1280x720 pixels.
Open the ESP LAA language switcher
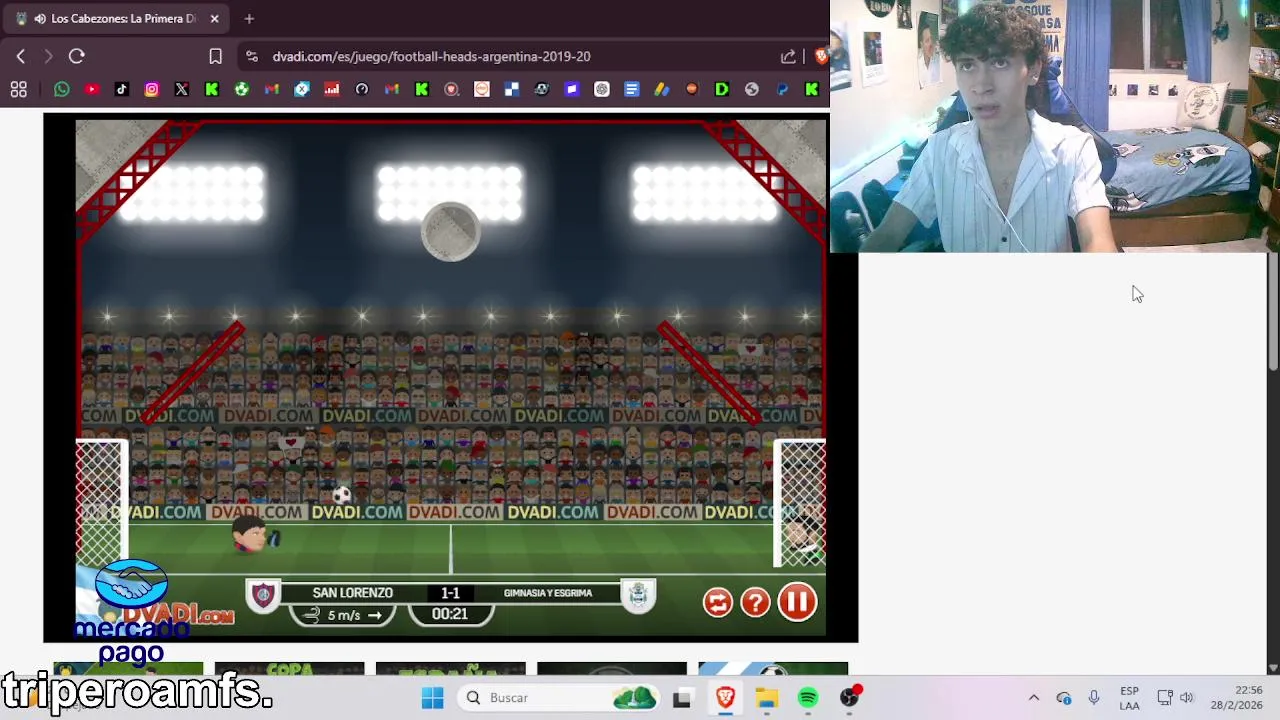coord(1129,698)
